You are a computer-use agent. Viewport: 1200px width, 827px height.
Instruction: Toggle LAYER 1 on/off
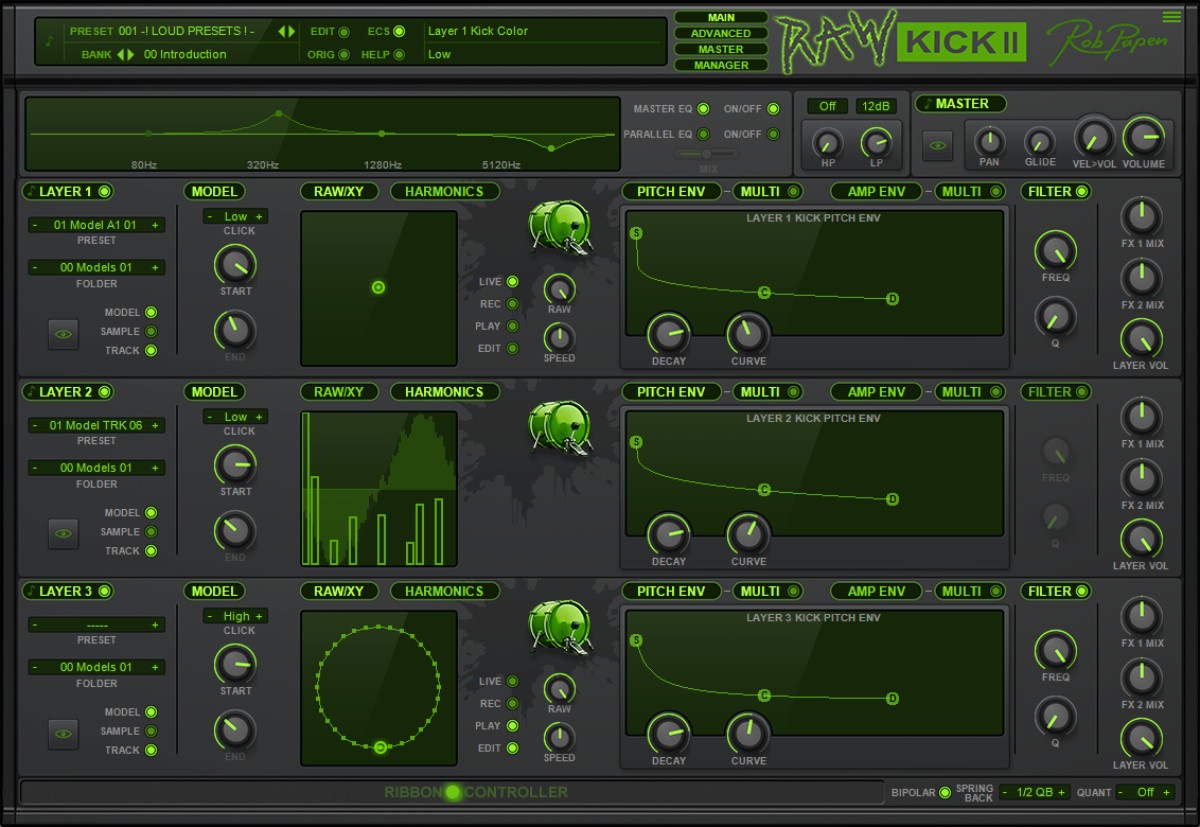104,191
